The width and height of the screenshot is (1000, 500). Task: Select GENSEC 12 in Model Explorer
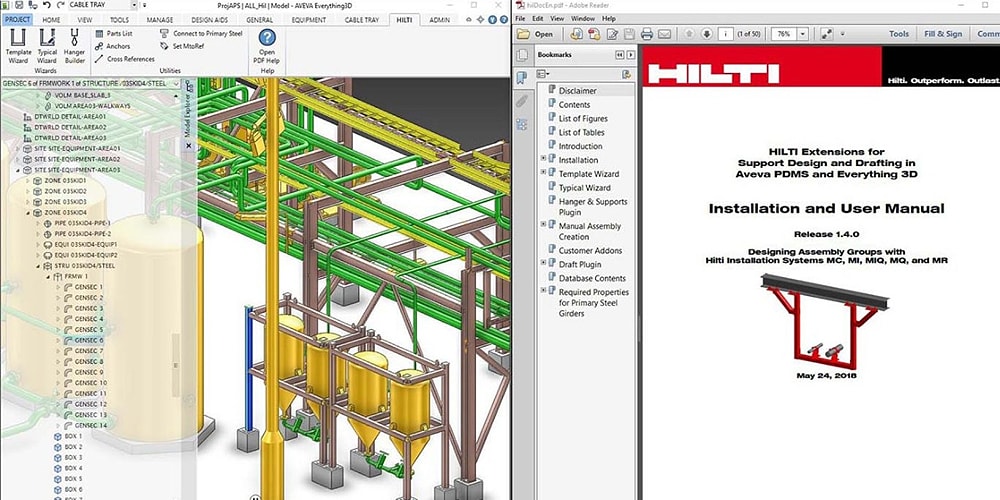91,404
